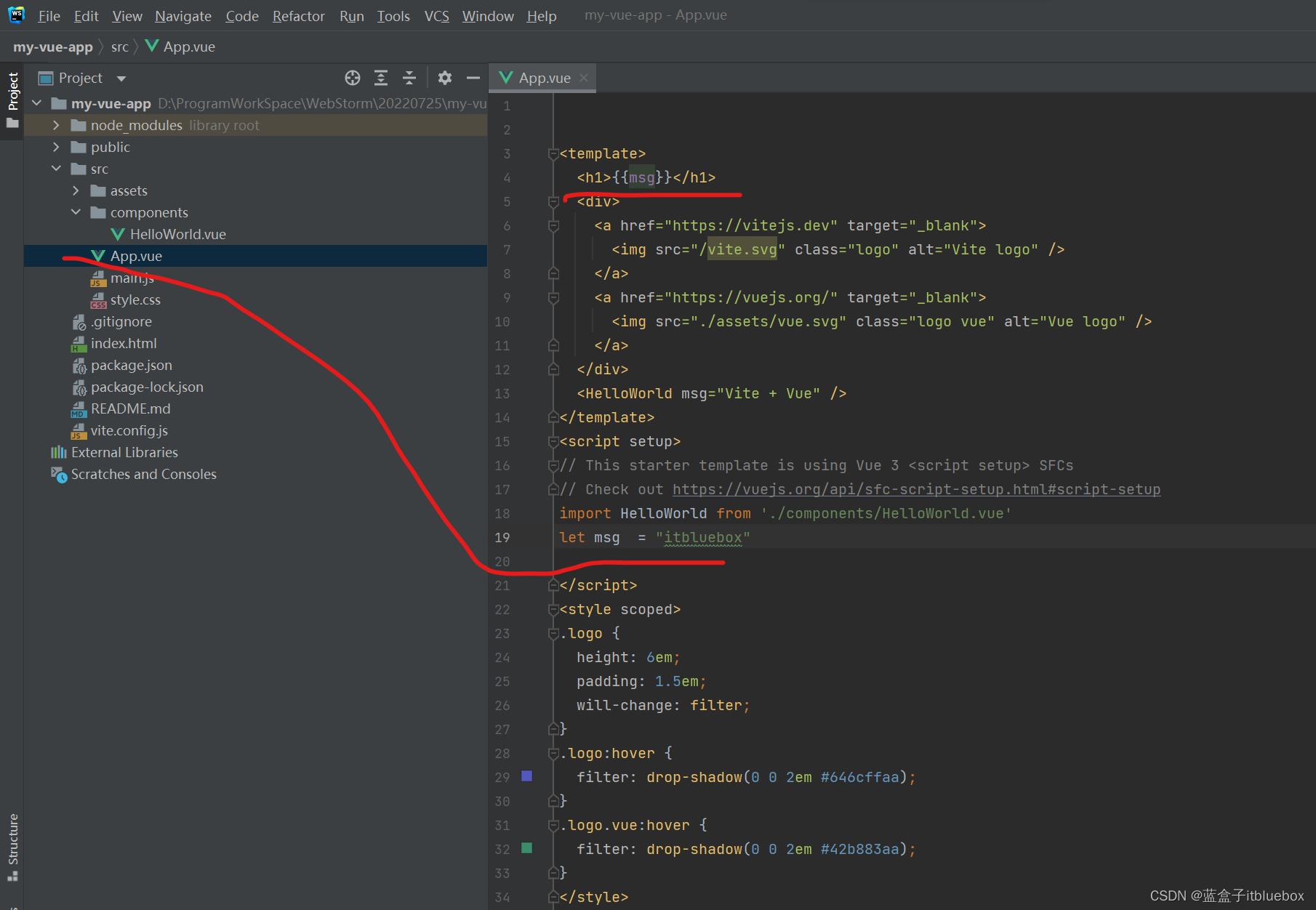1316x910 pixels.
Task: Open the Window menu
Action: click(x=488, y=15)
